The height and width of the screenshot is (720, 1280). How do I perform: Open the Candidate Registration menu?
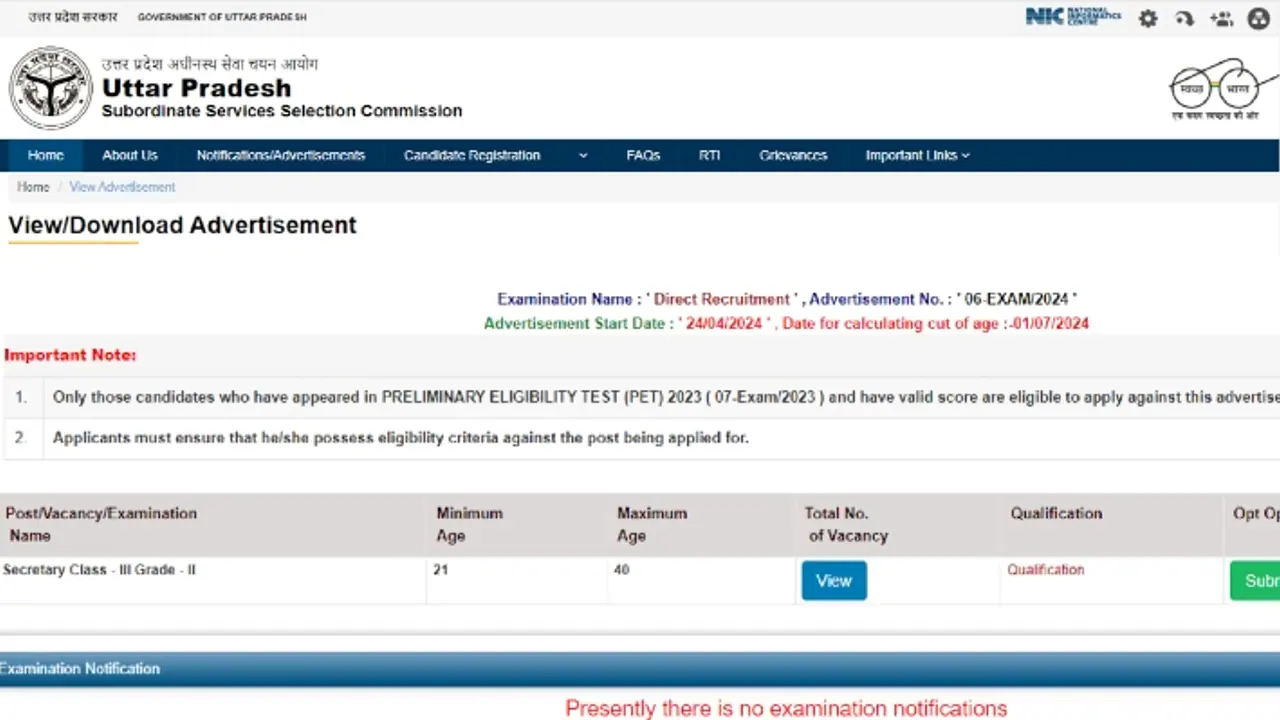472,156
